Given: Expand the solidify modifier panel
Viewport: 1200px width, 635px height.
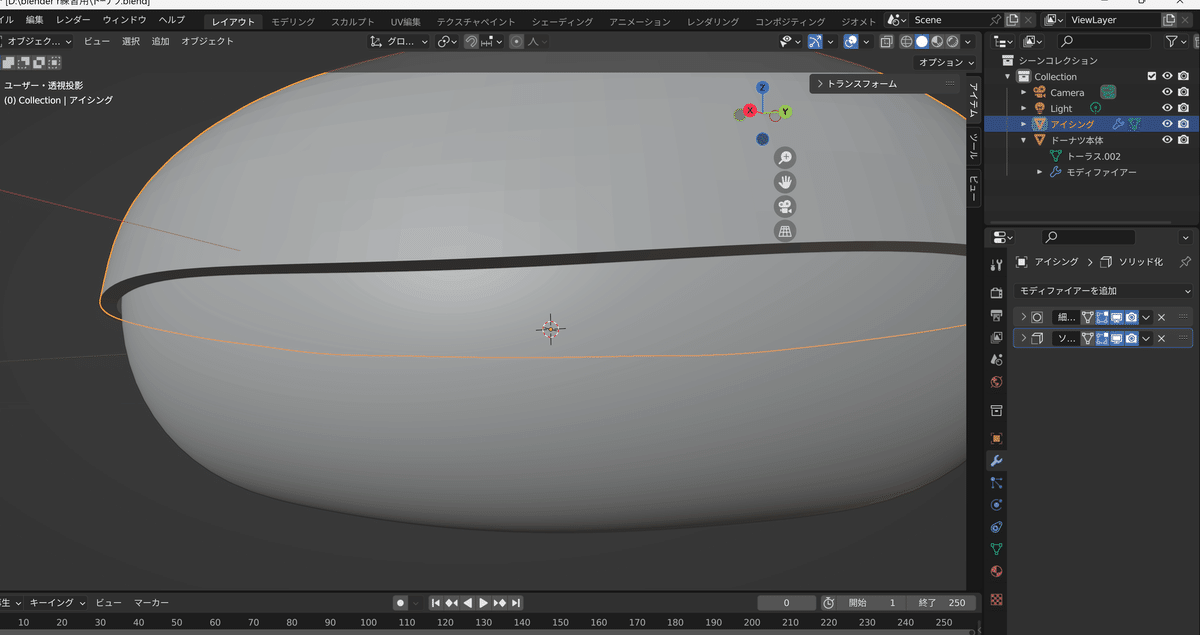Looking at the screenshot, I should pyautogui.click(x=1023, y=339).
